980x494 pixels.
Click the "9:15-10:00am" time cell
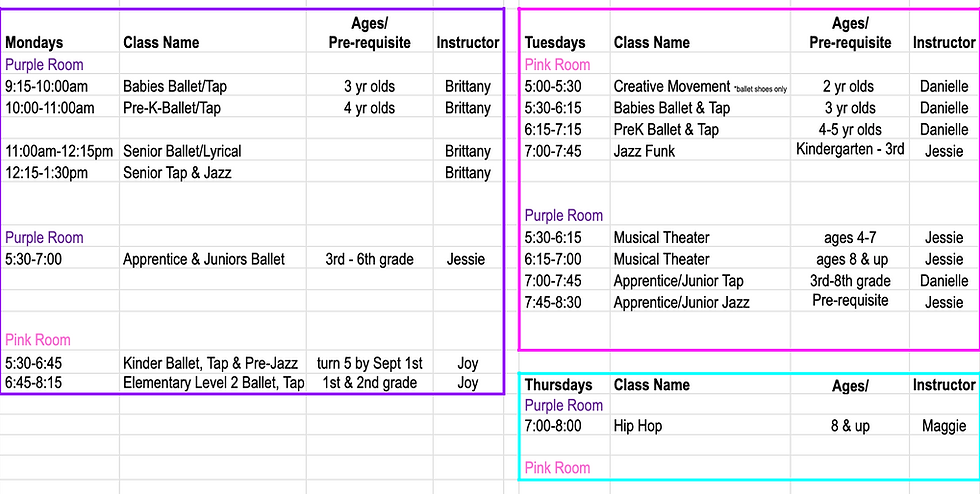(46, 87)
